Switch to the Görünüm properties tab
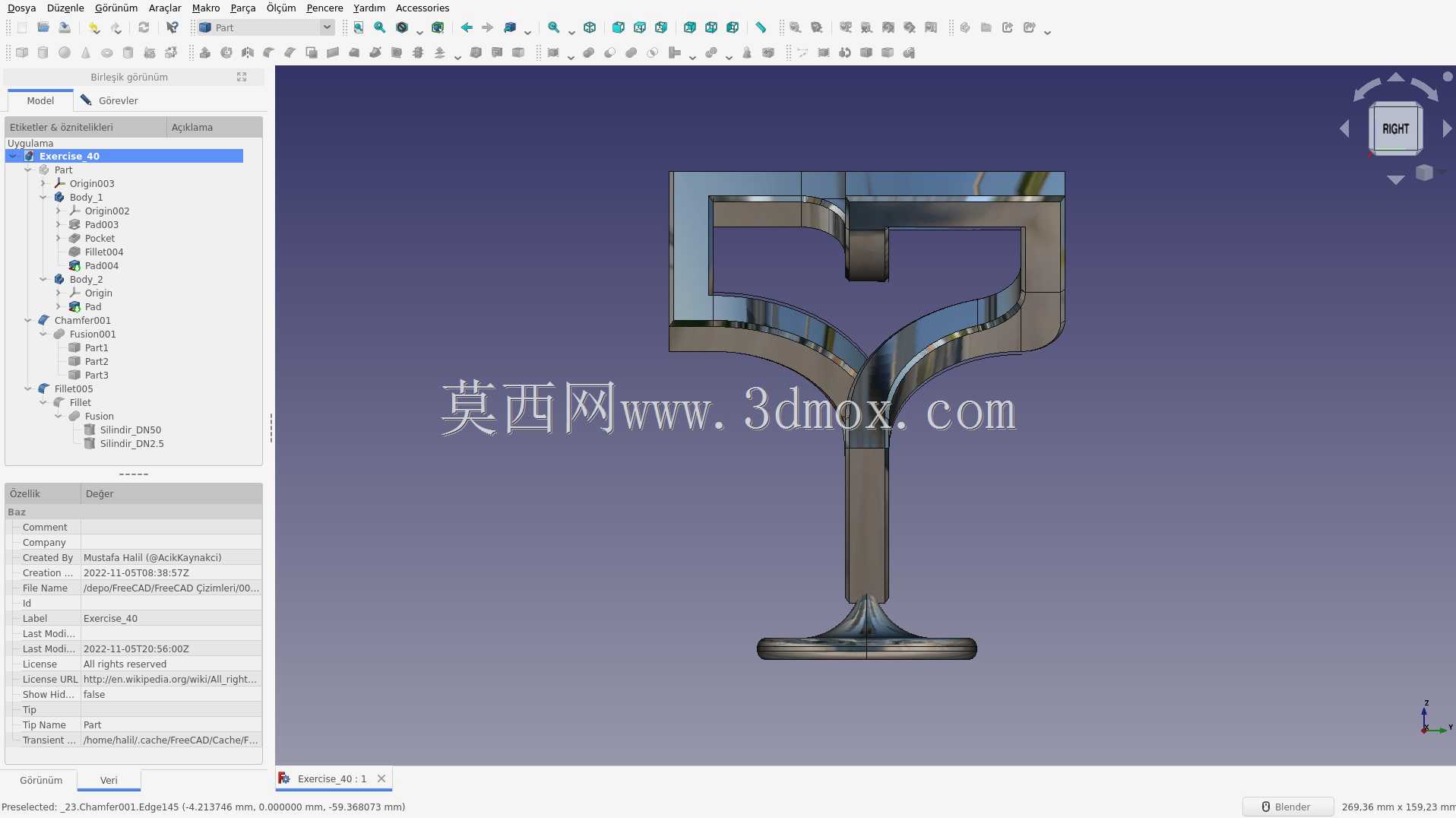This screenshot has width=1456, height=818. [41, 780]
